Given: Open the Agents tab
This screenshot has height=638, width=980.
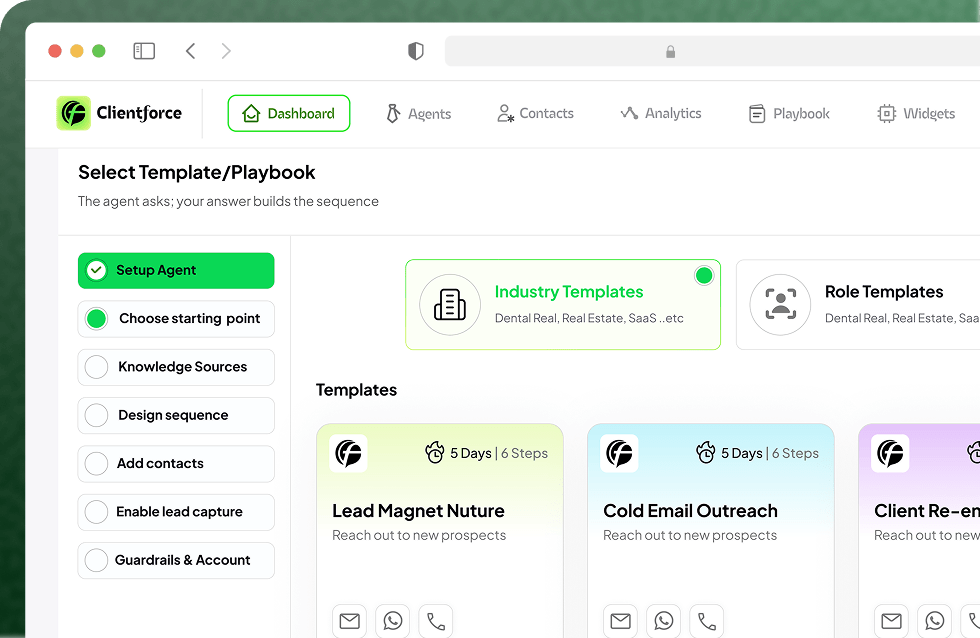Looking at the screenshot, I should (x=418, y=114).
